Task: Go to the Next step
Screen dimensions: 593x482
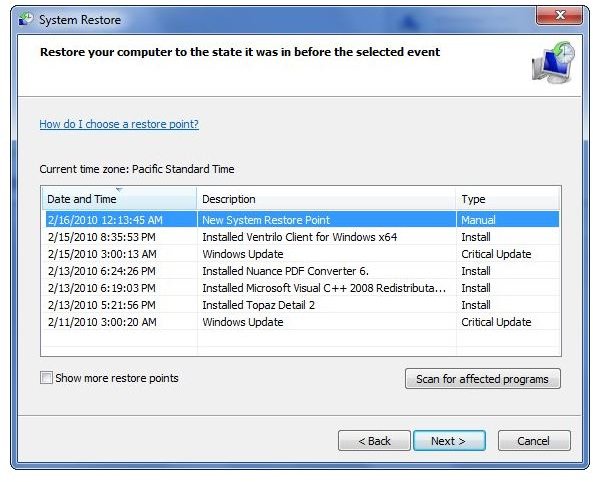Action: click(449, 441)
